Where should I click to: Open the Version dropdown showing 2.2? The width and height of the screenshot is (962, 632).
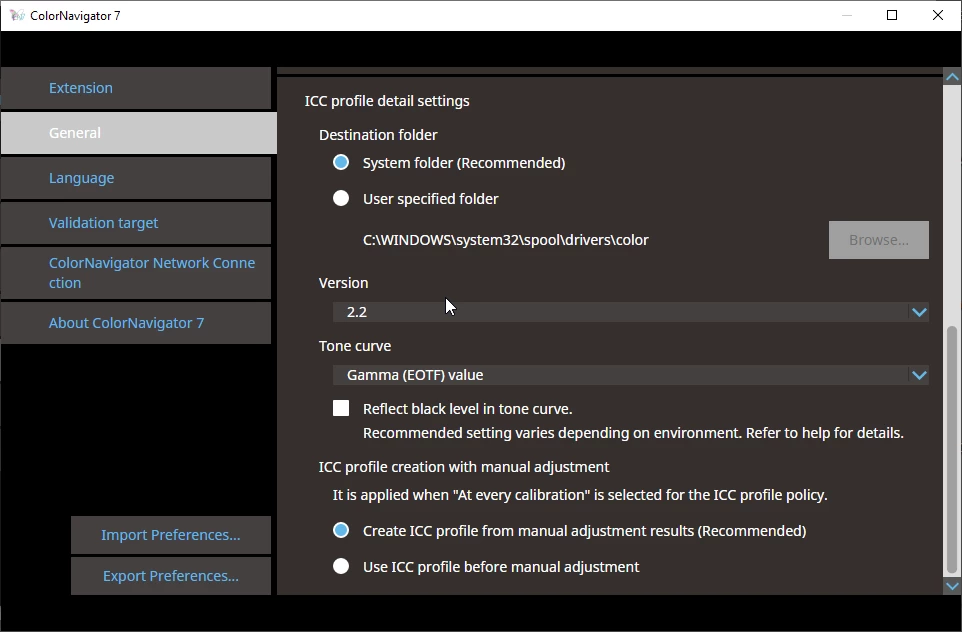631,312
